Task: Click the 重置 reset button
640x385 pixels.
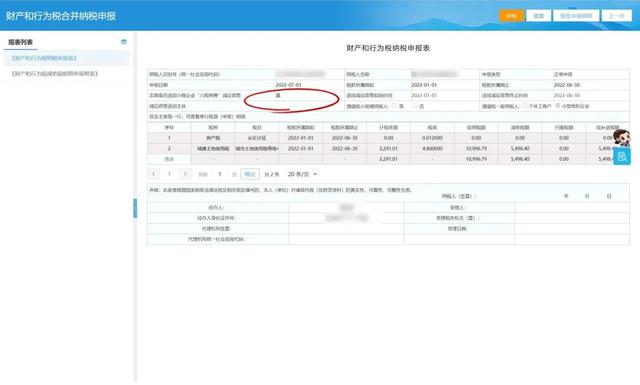Action: [538, 16]
